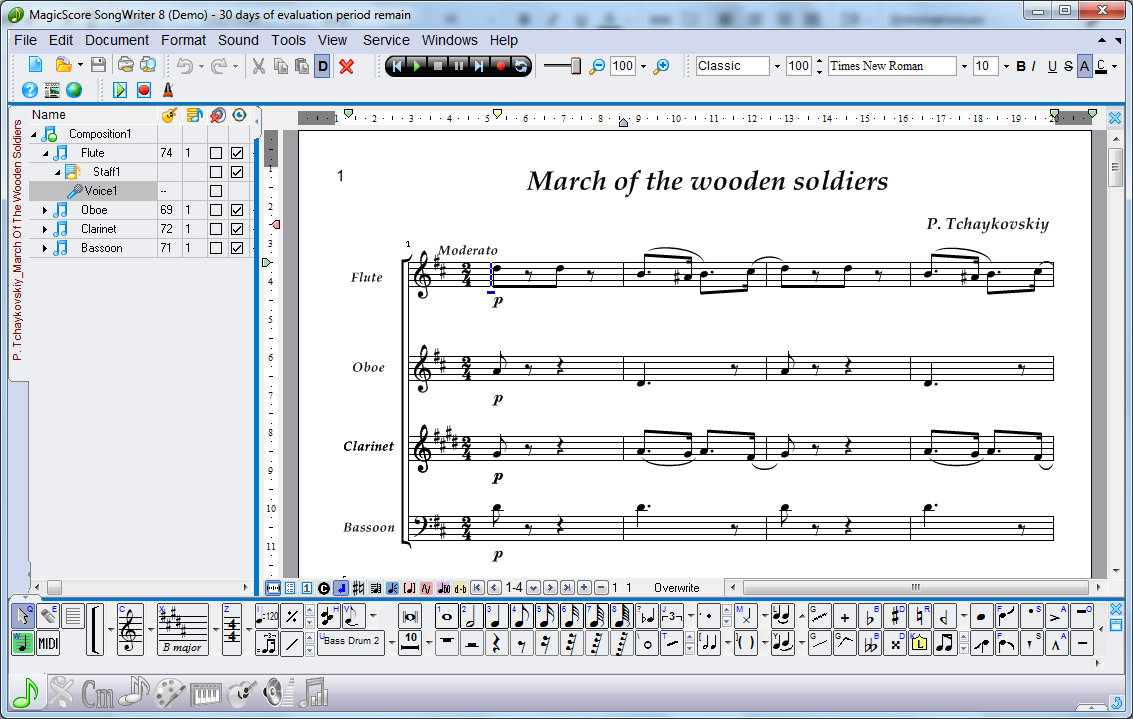Open the Format menu
The image size is (1133, 719).
(184, 40)
